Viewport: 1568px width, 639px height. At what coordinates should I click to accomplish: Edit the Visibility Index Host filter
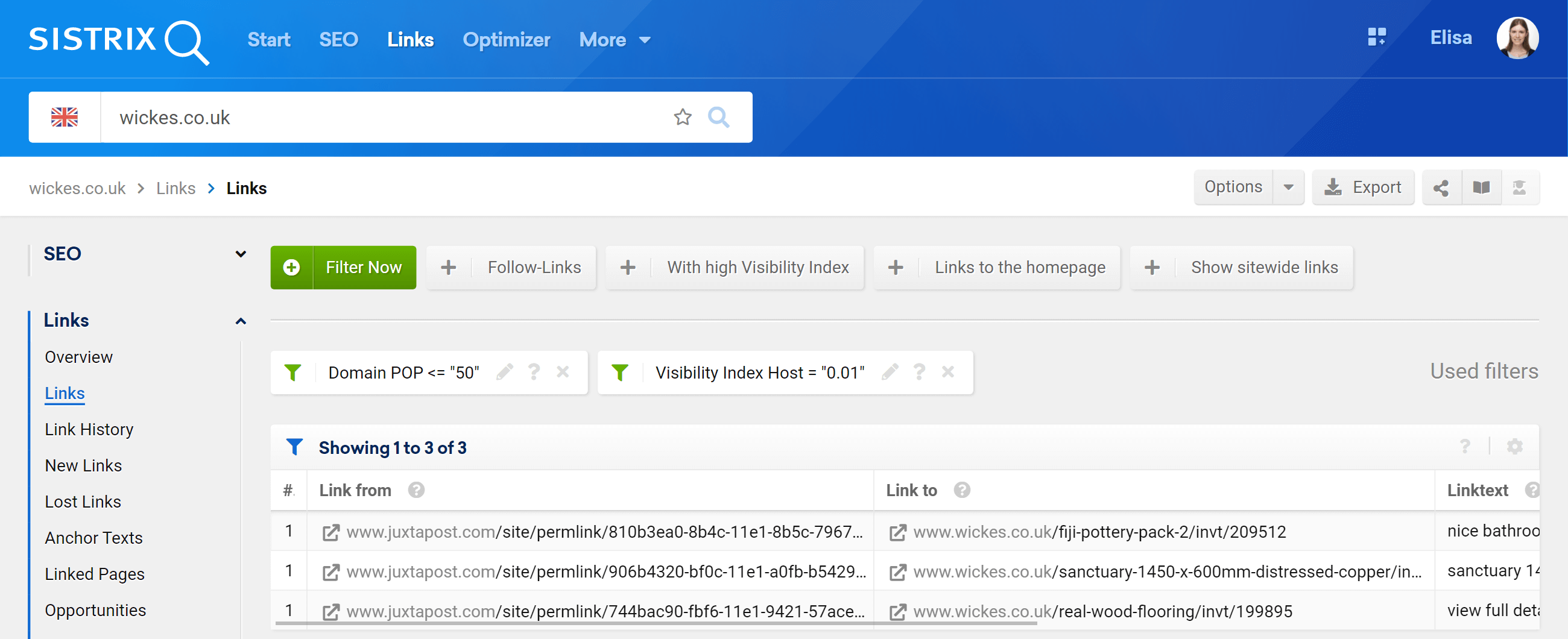coord(890,372)
